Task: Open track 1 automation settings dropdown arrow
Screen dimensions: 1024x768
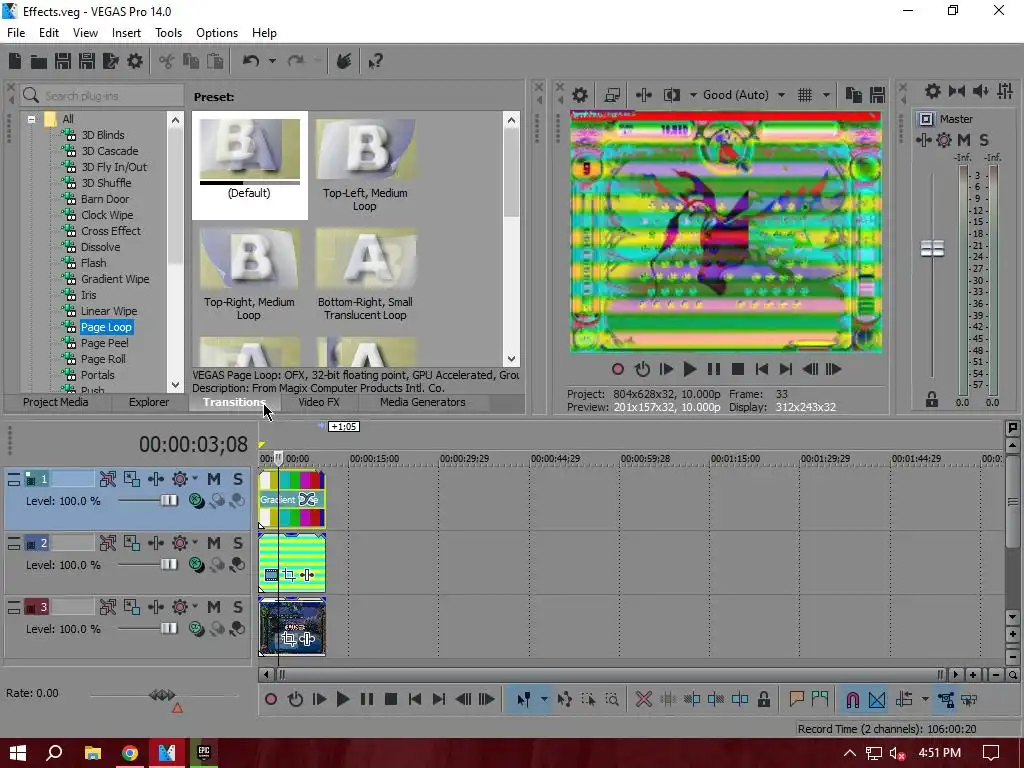Action: click(195, 479)
